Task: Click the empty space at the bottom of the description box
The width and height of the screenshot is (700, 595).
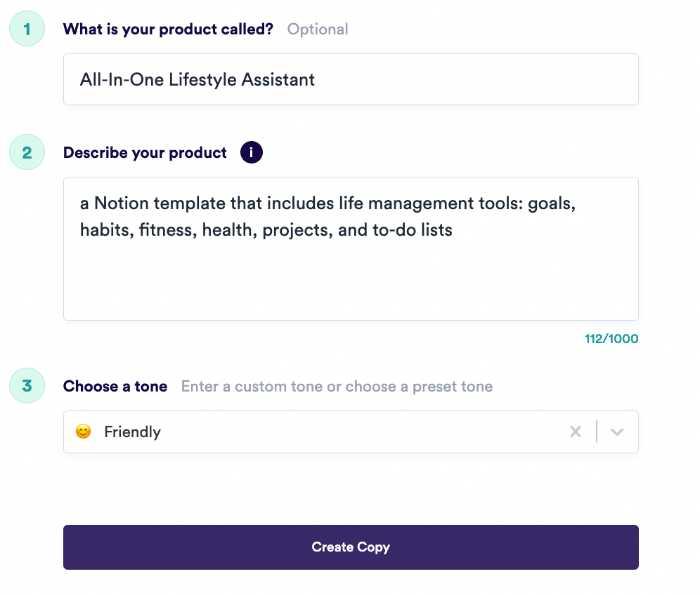Action: coord(350,290)
